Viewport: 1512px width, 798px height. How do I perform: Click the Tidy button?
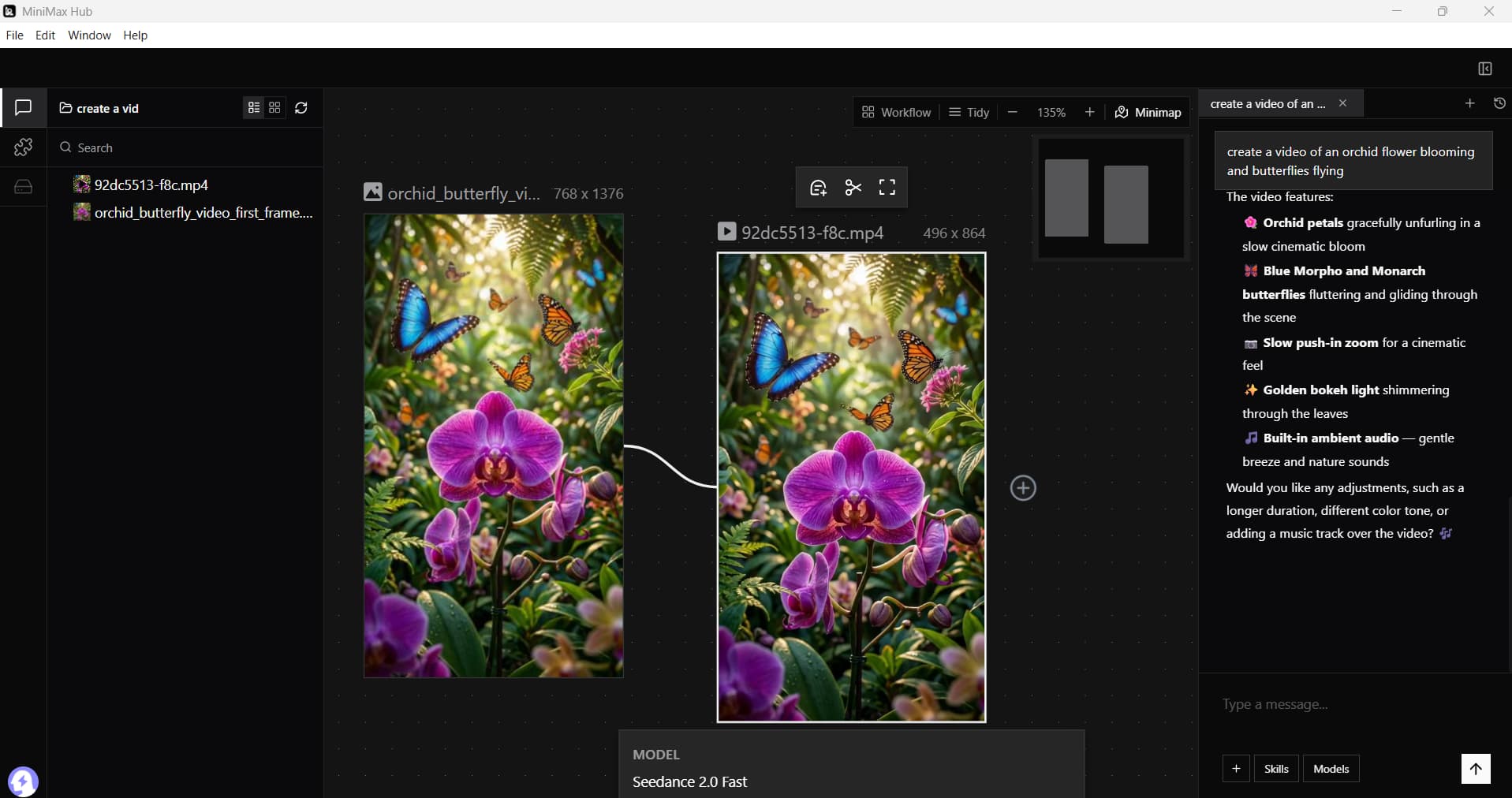pos(969,113)
